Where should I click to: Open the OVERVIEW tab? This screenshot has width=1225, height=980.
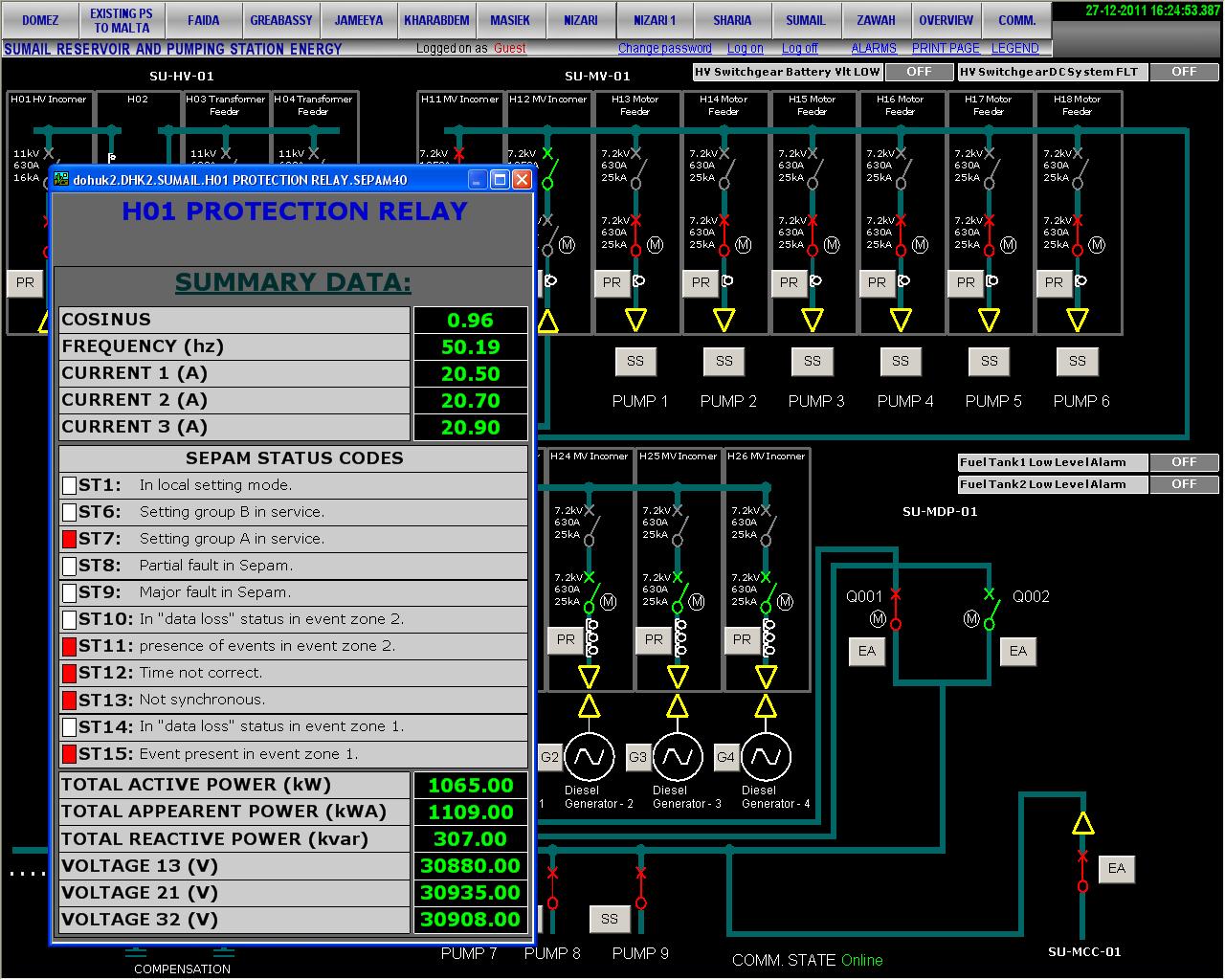pos(946,19)
